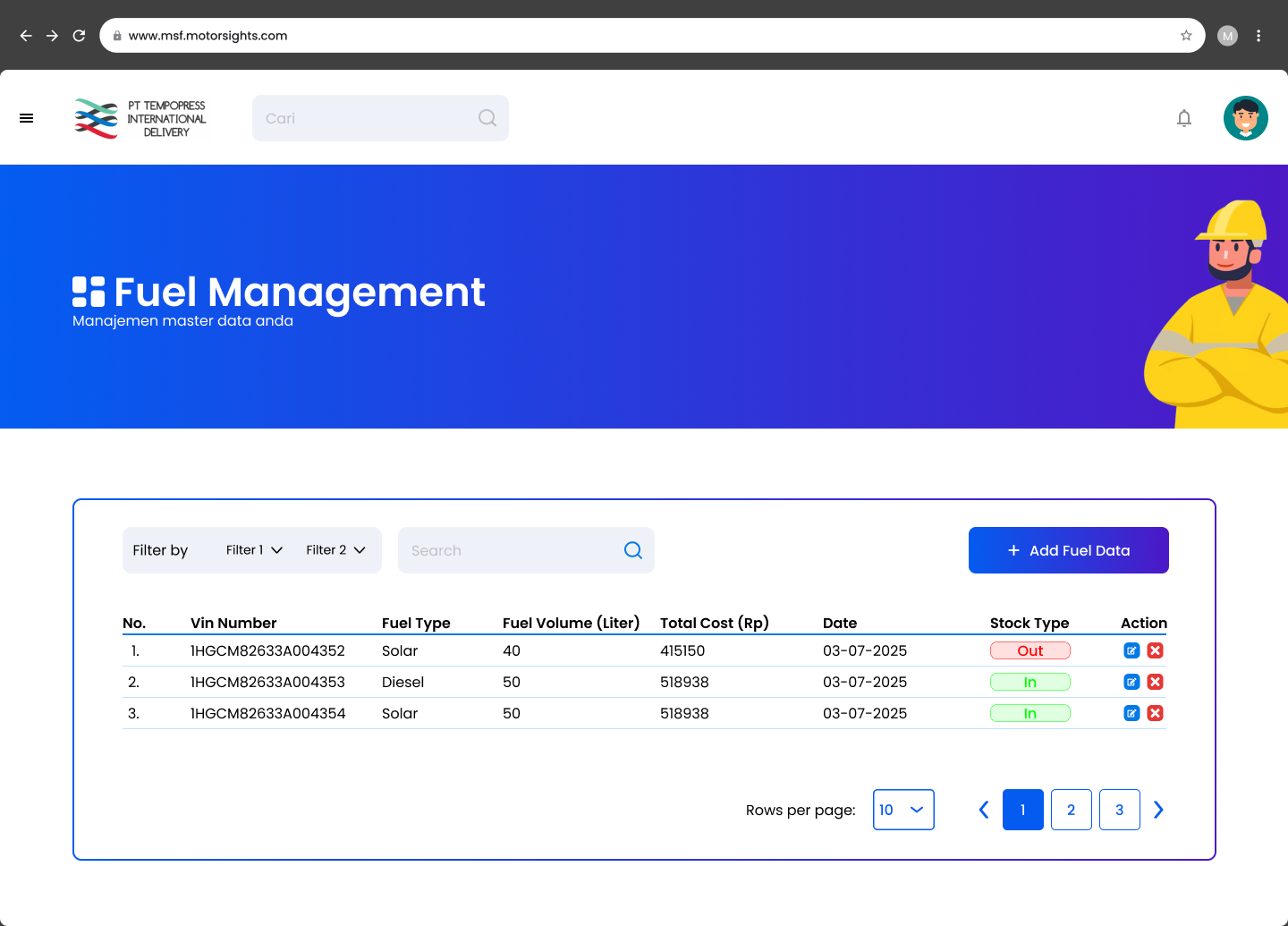Viewport: 1288px width, 926px height.
Task: Expand the Filter 2 dropdown
Action: tap(335, 550)
